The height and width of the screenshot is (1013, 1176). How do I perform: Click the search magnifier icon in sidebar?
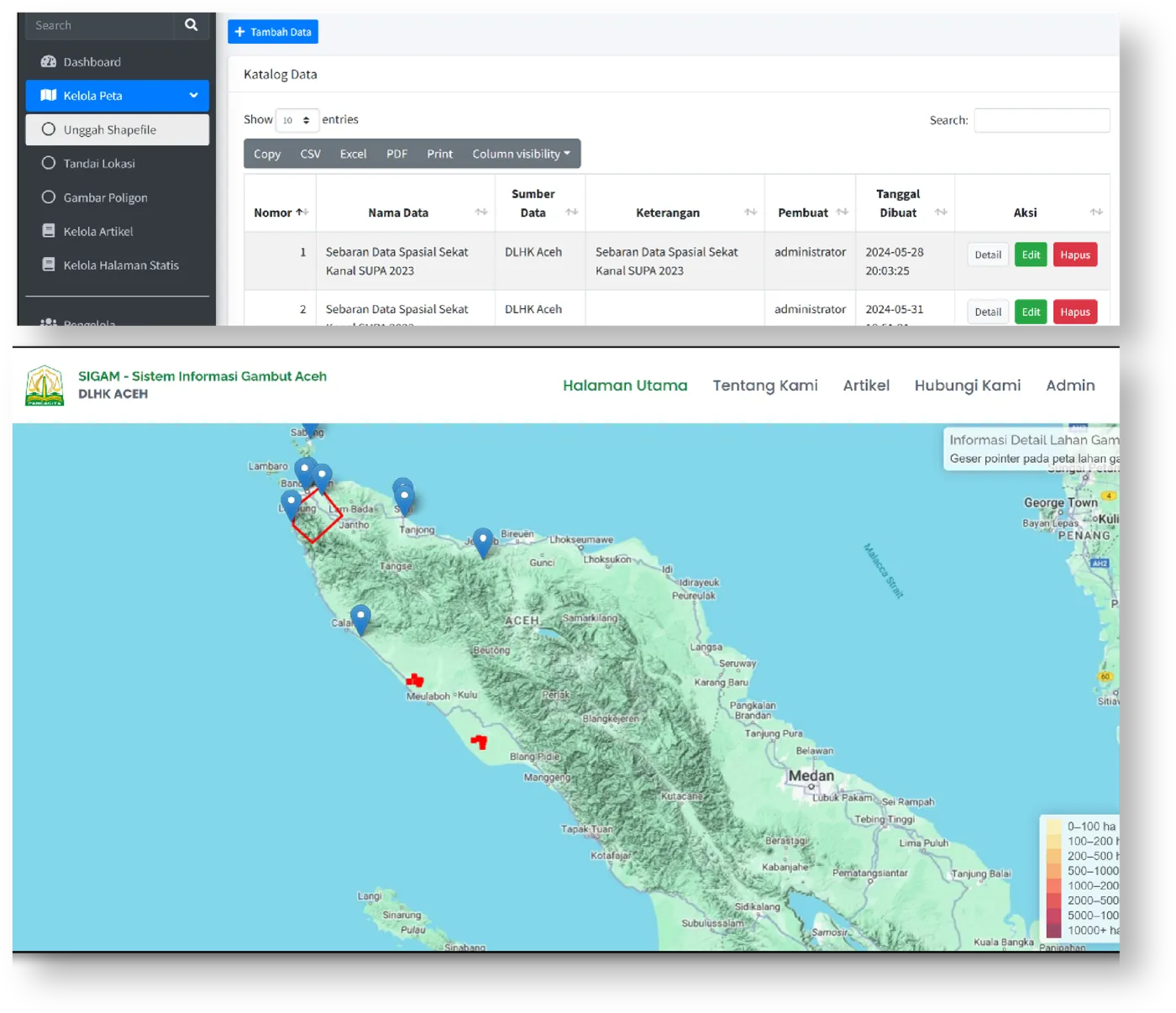192,25
